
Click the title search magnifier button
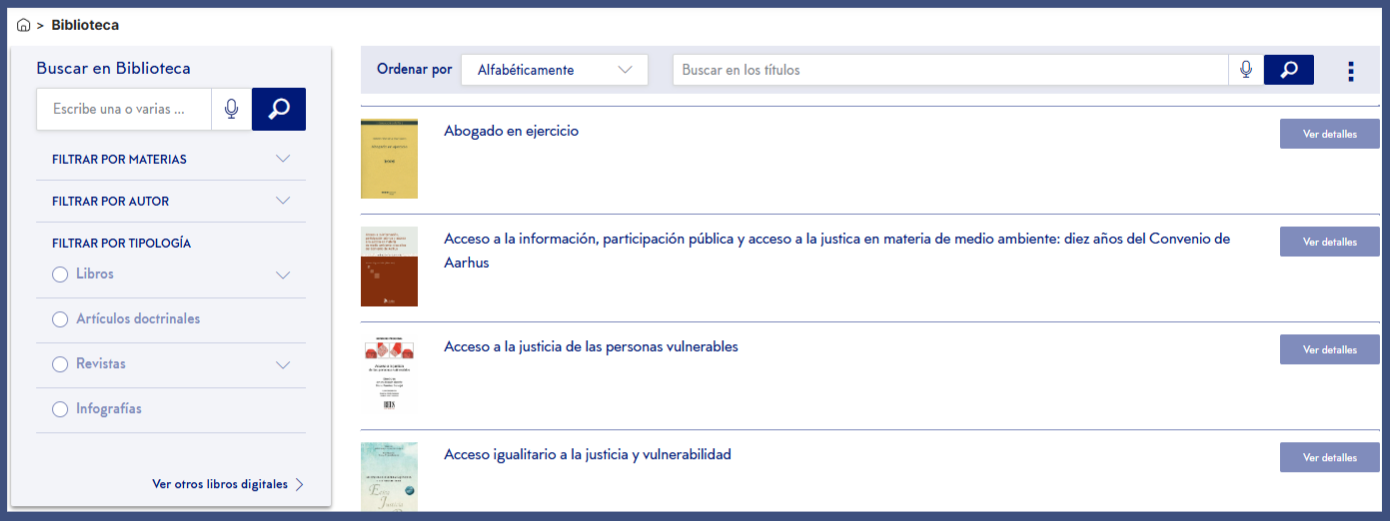[x=1289, y=70]
